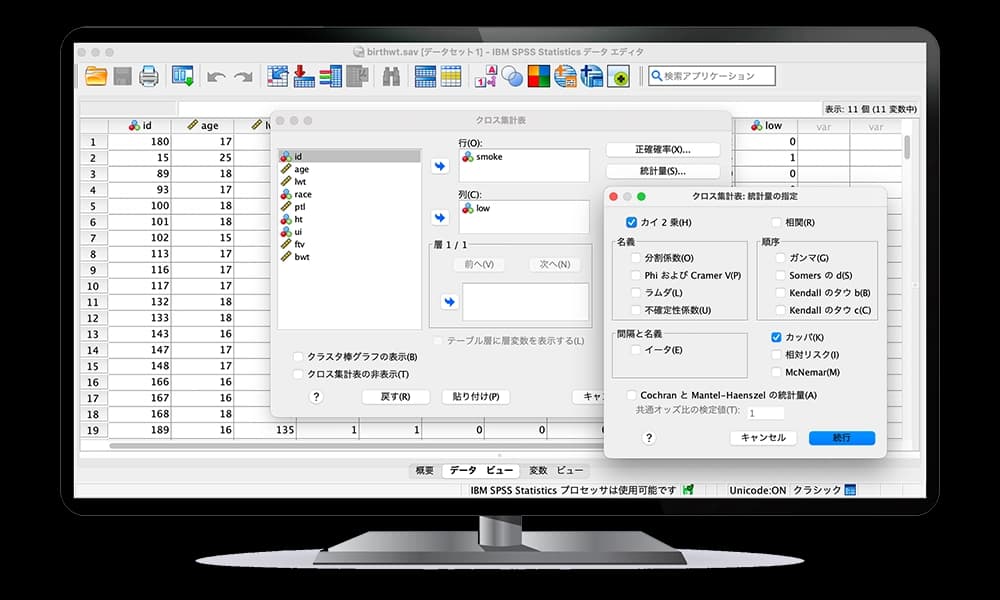Open 正確確率(X)... options
Screen dimensions: 1000x600
[x=663, y=149]
